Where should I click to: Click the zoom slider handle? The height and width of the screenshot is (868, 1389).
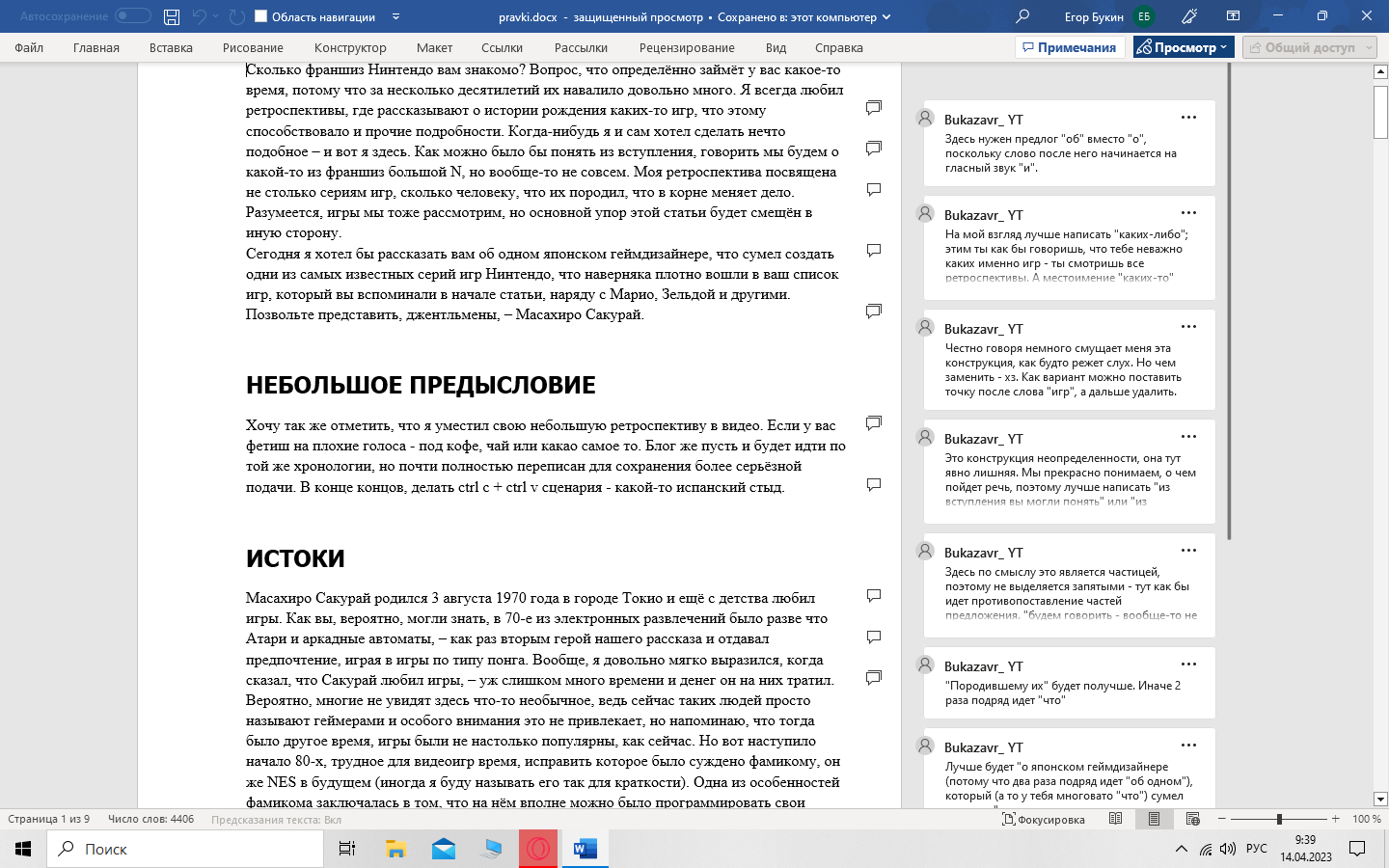coord(1279,819)
